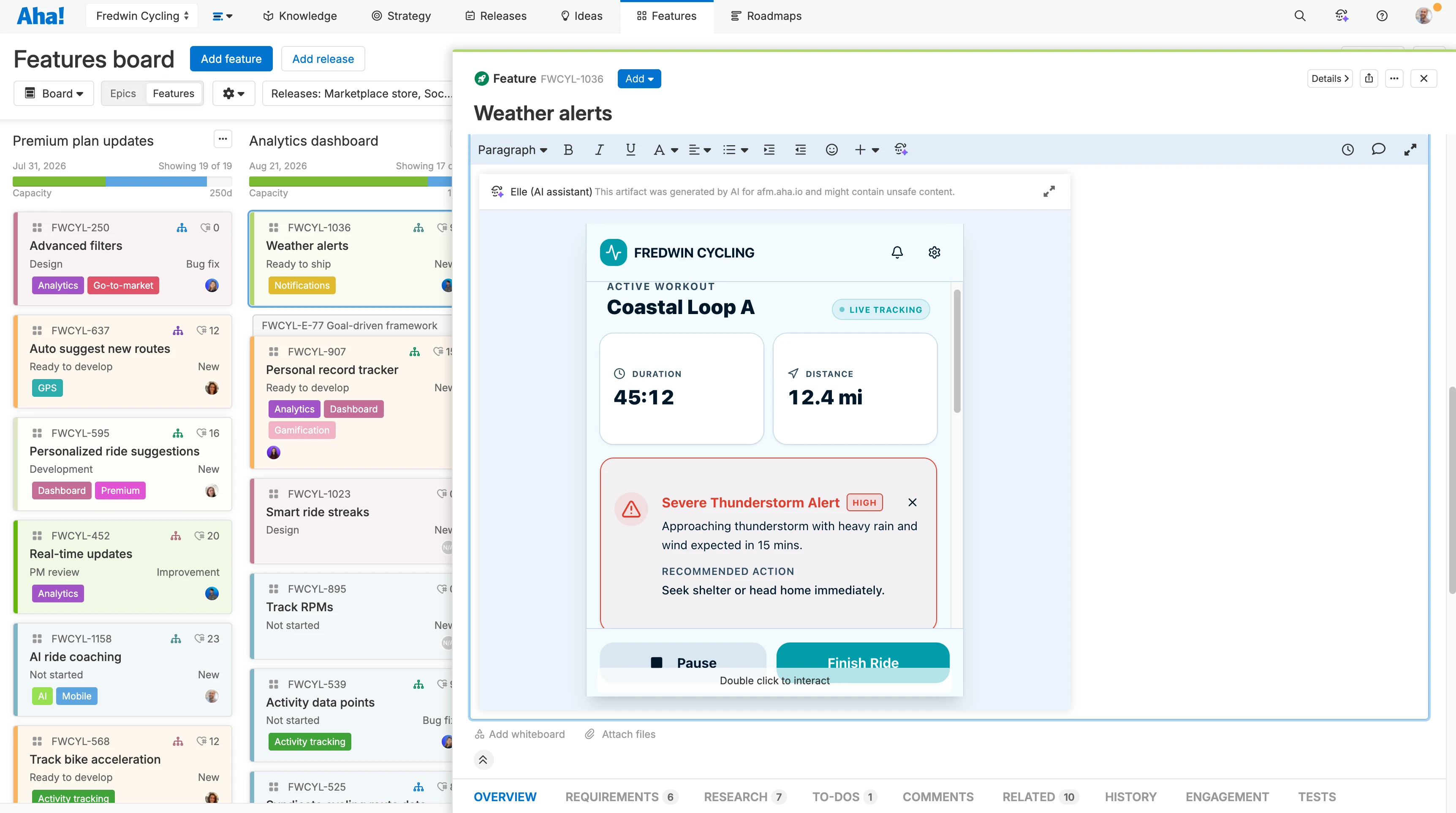Image resolution: width=1456 pixels, height=813 pixels.
Task: Switch to the Comments tab
Action: pos(938,797)
